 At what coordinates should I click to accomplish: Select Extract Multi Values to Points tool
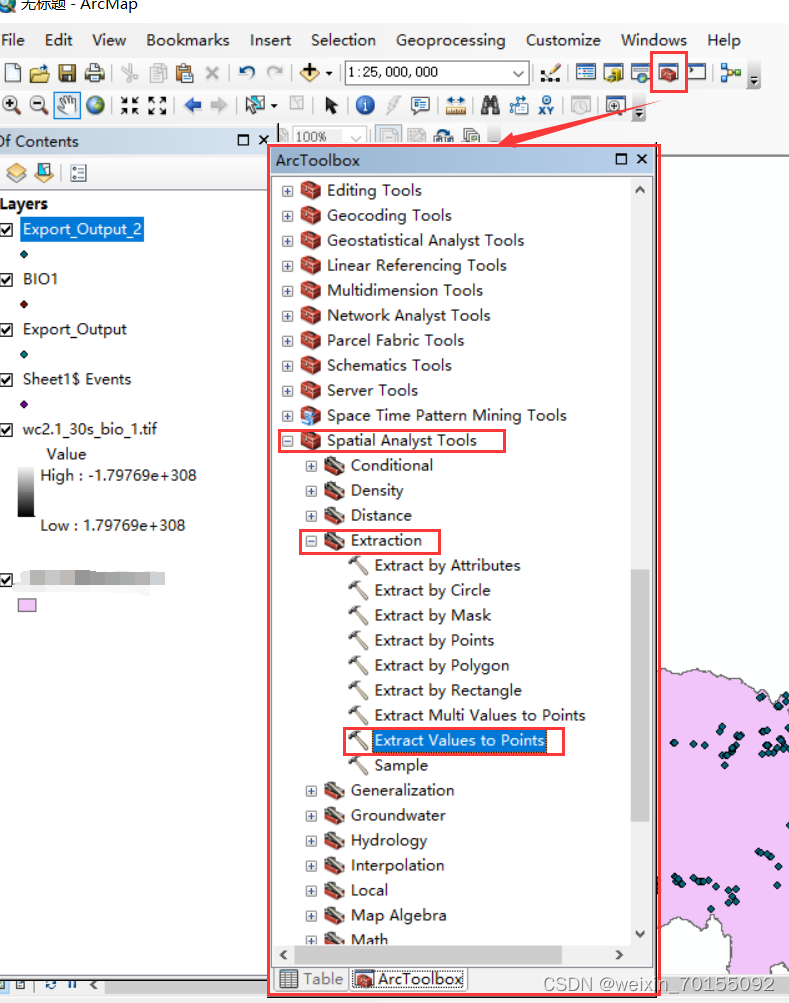480,715
